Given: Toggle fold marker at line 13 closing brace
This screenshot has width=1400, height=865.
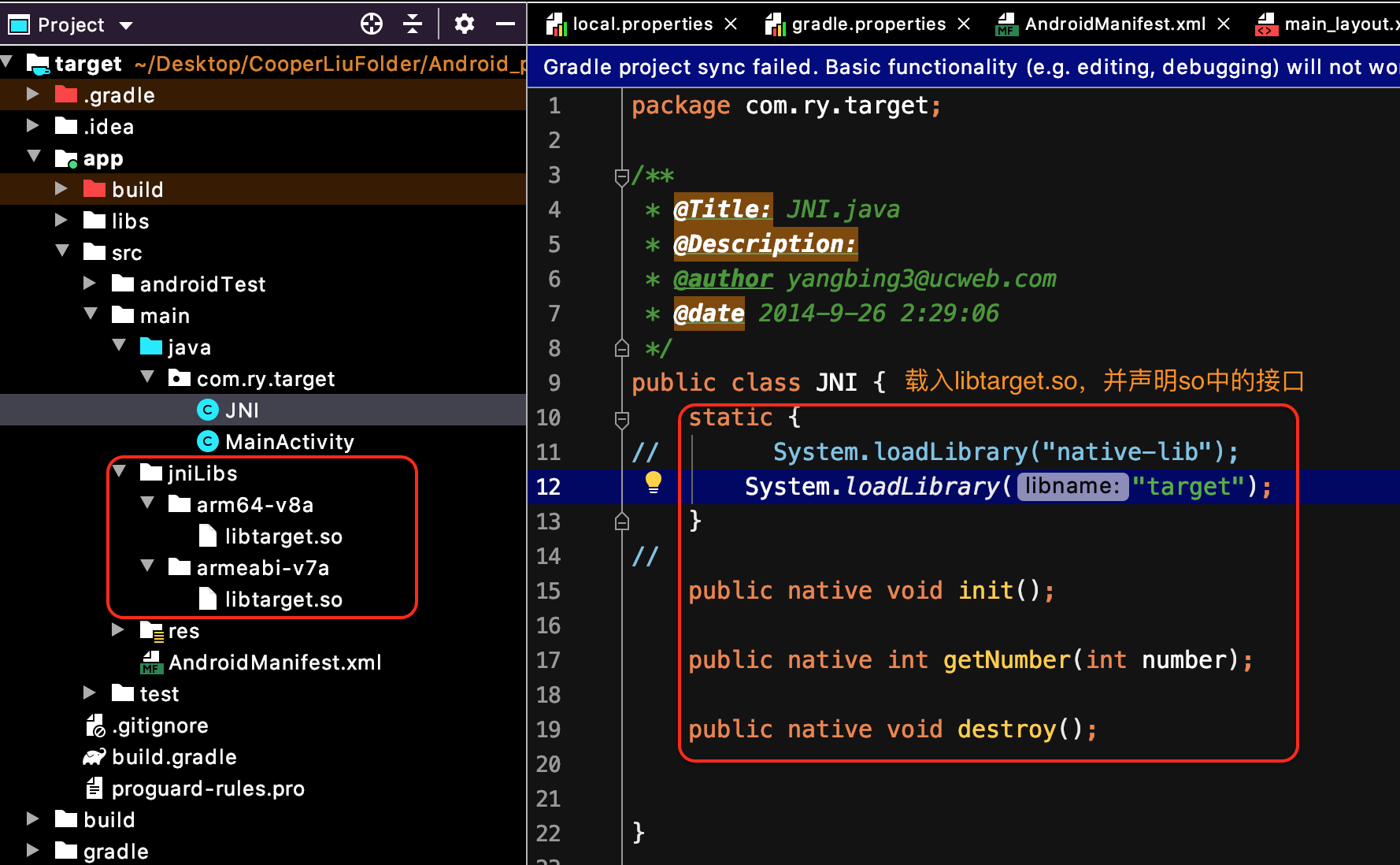Looking at the screenshot, I should coord(622,521).
